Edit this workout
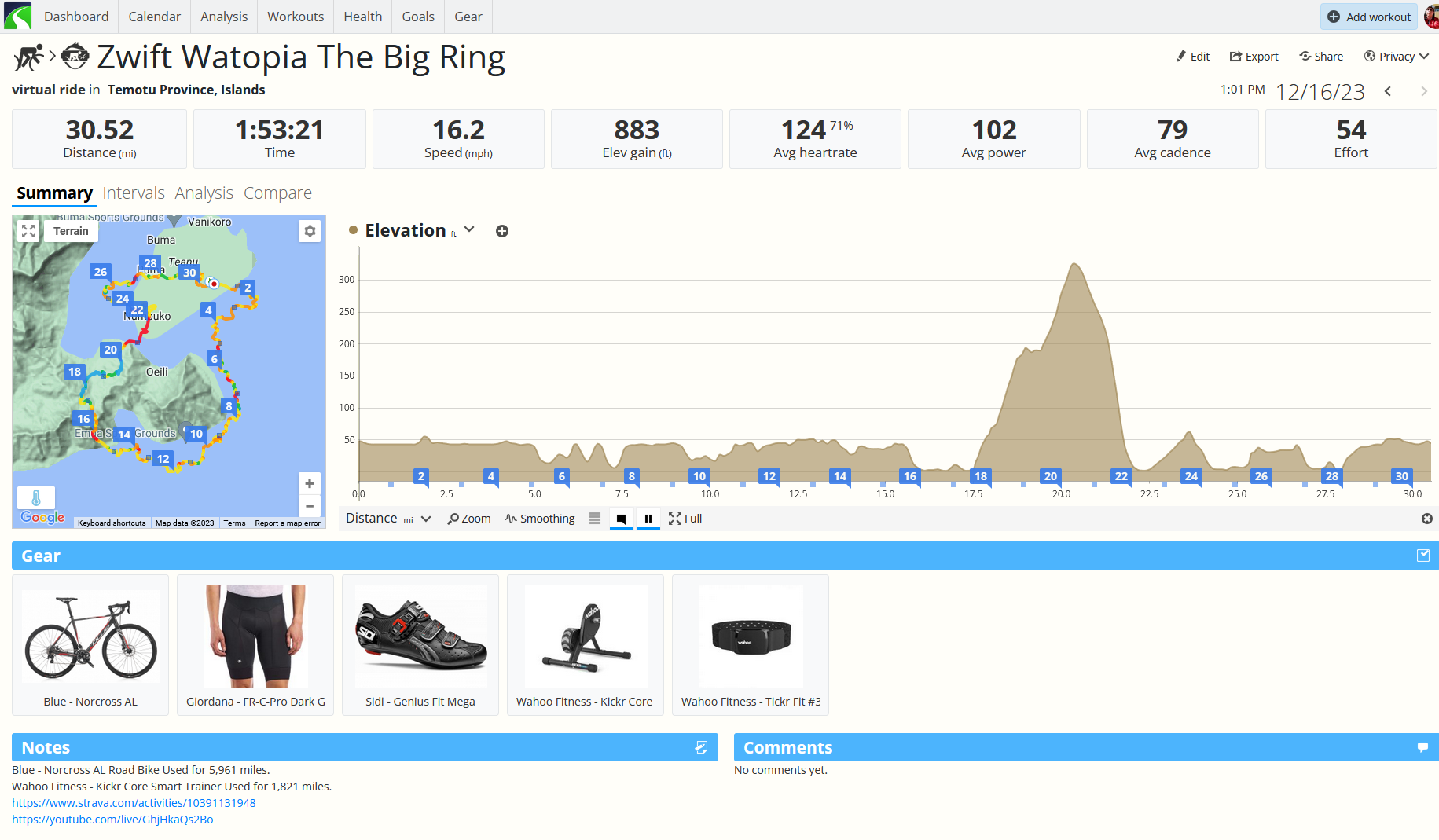The height and width of the screenshot is (840, 1439). 1193,57
